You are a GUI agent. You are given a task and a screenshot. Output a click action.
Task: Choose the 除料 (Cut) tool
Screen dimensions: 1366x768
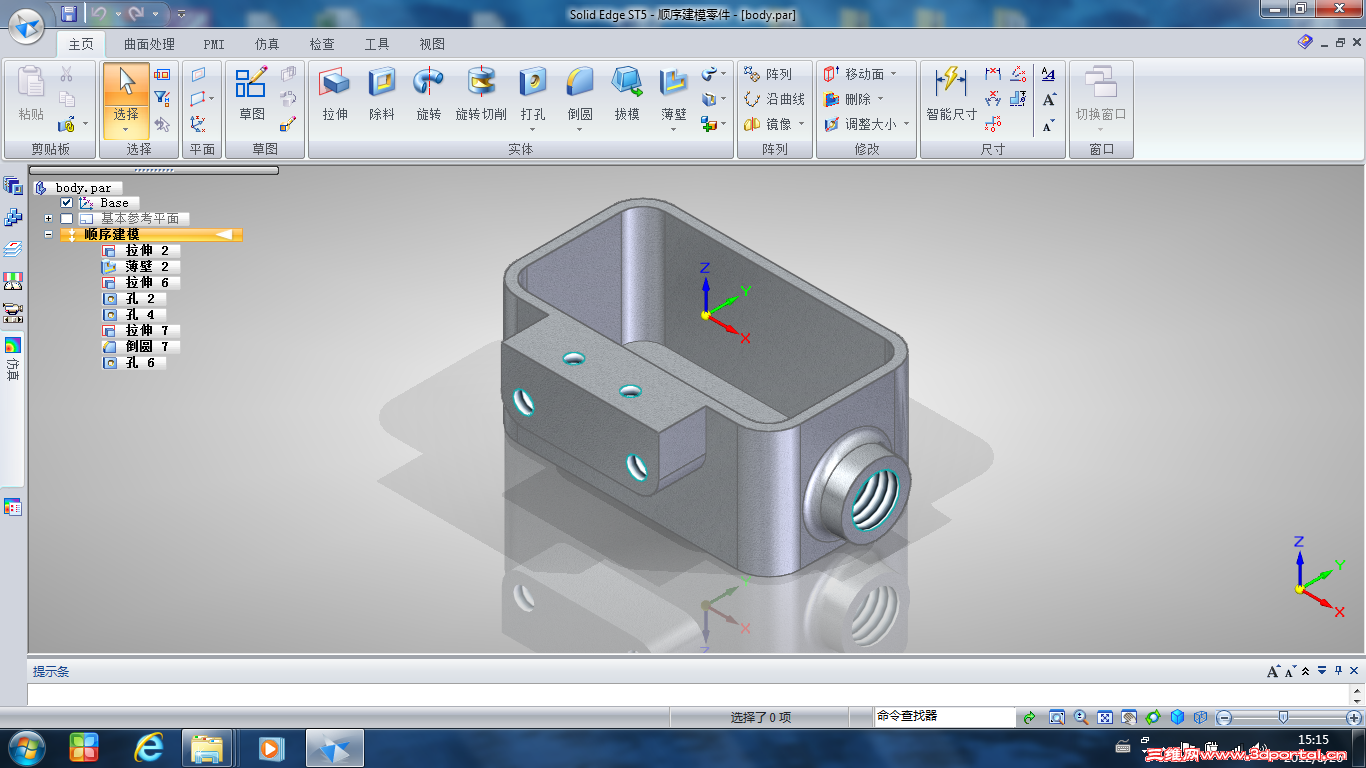click(382, 94)
